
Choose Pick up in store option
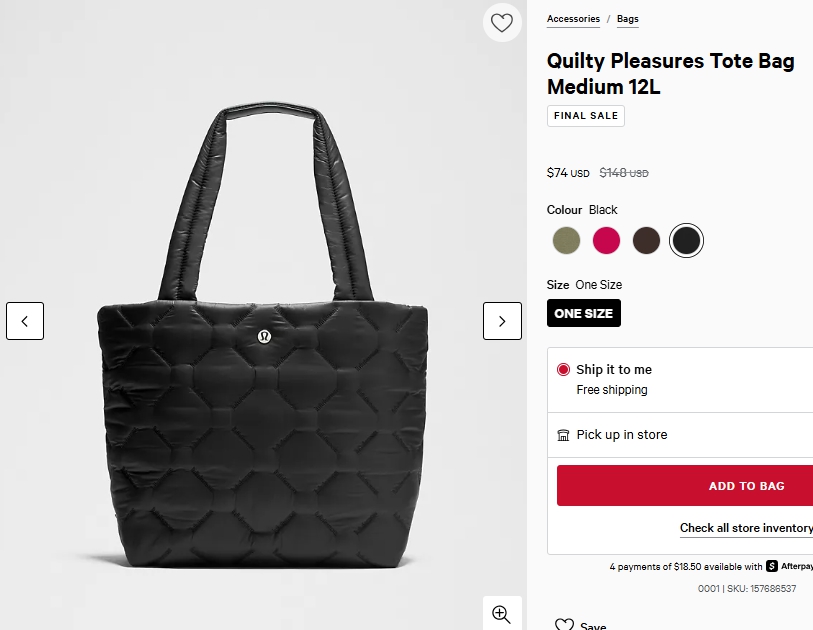(621, 435)
